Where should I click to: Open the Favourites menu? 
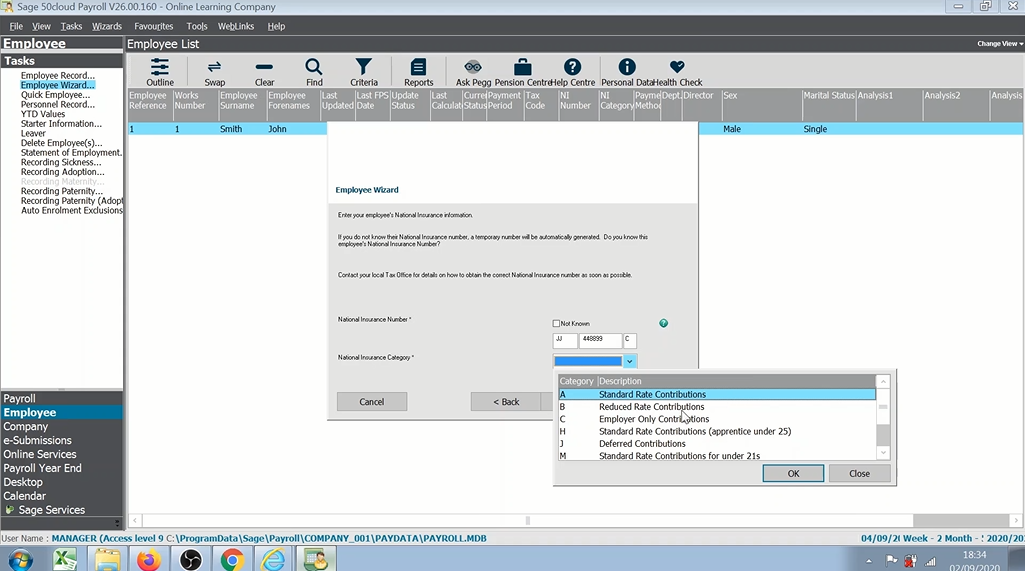[154, 26]
